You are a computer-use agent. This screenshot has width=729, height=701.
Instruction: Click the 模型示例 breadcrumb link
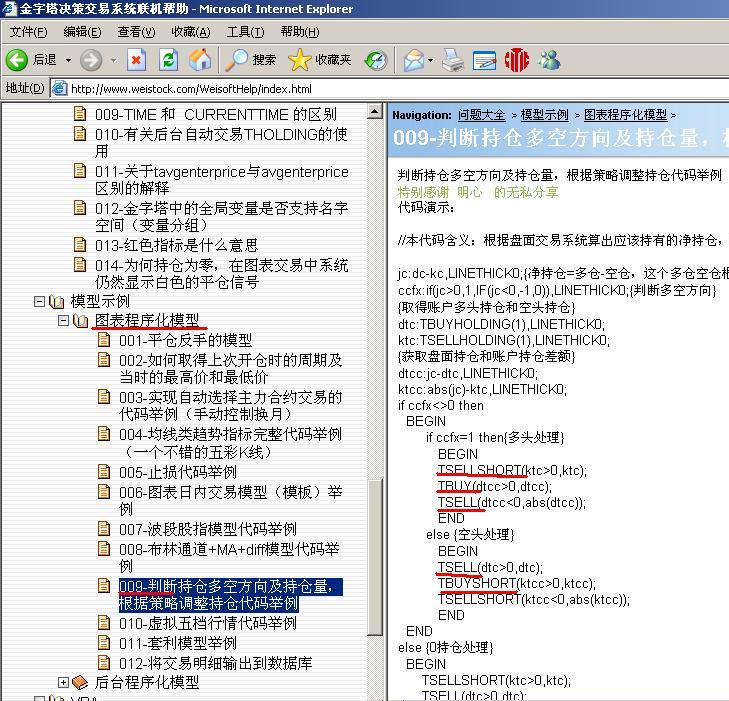[x=545, y=115]
